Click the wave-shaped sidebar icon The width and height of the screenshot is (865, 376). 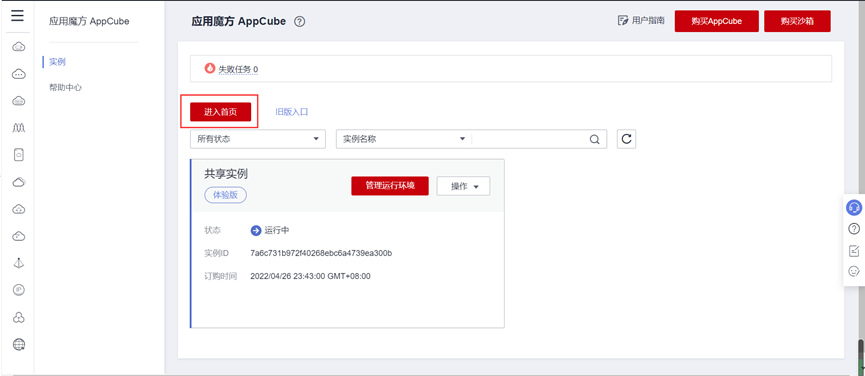click(x=19, y=128)
